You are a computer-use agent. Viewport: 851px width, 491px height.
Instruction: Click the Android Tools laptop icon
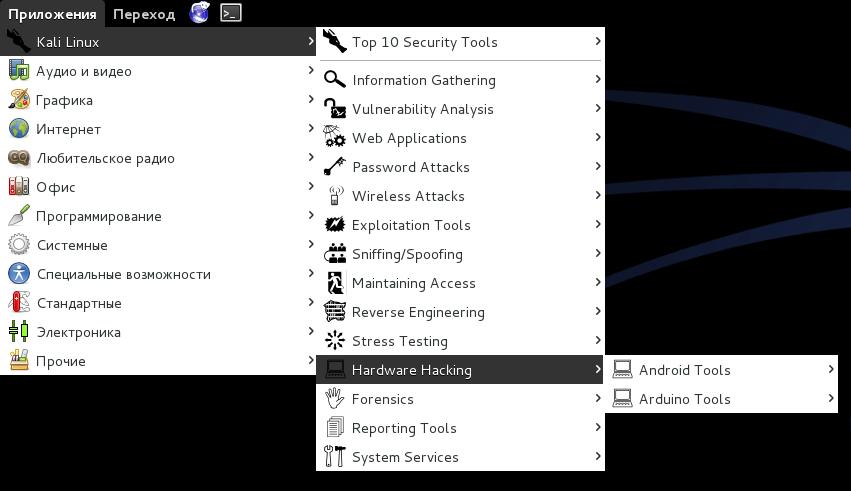(622, 370)
